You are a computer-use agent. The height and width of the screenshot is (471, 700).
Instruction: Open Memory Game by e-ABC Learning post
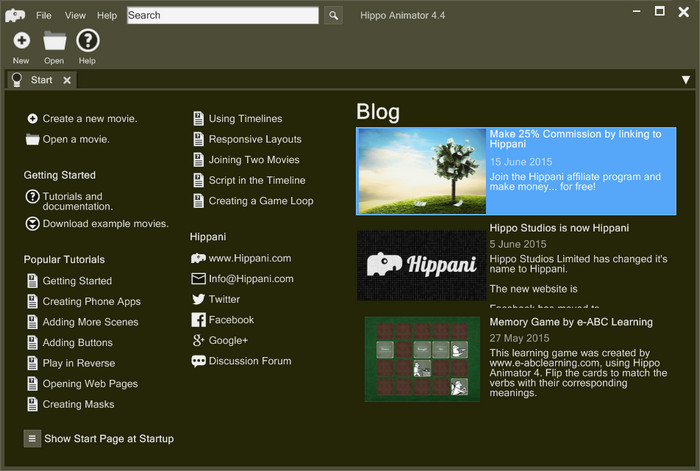click(x=571, y=322)
